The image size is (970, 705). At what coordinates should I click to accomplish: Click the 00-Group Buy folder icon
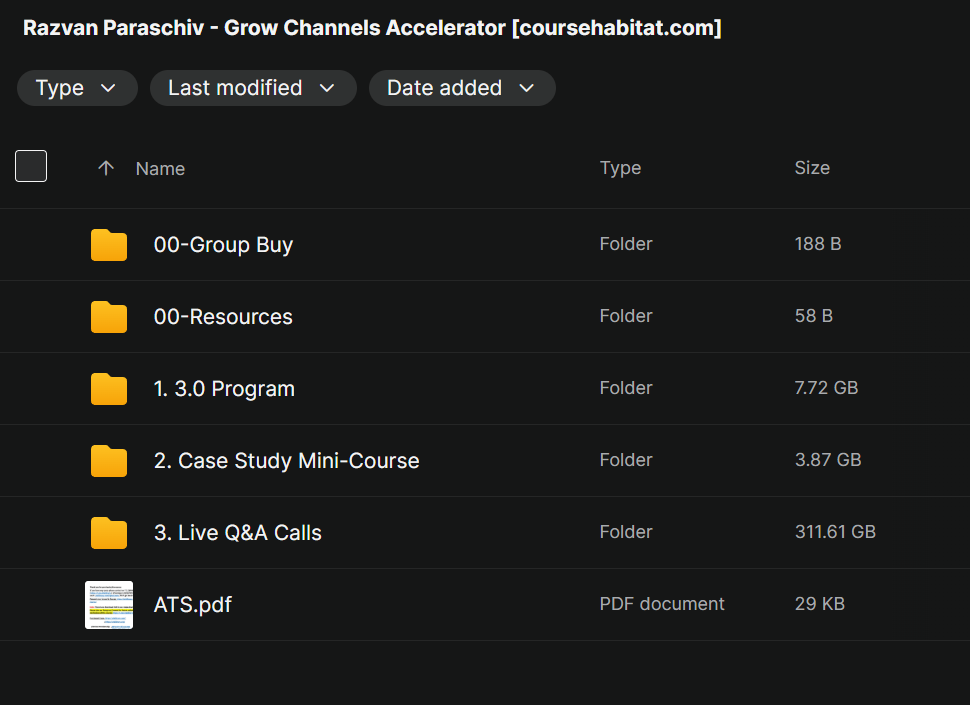coord(109,245)
